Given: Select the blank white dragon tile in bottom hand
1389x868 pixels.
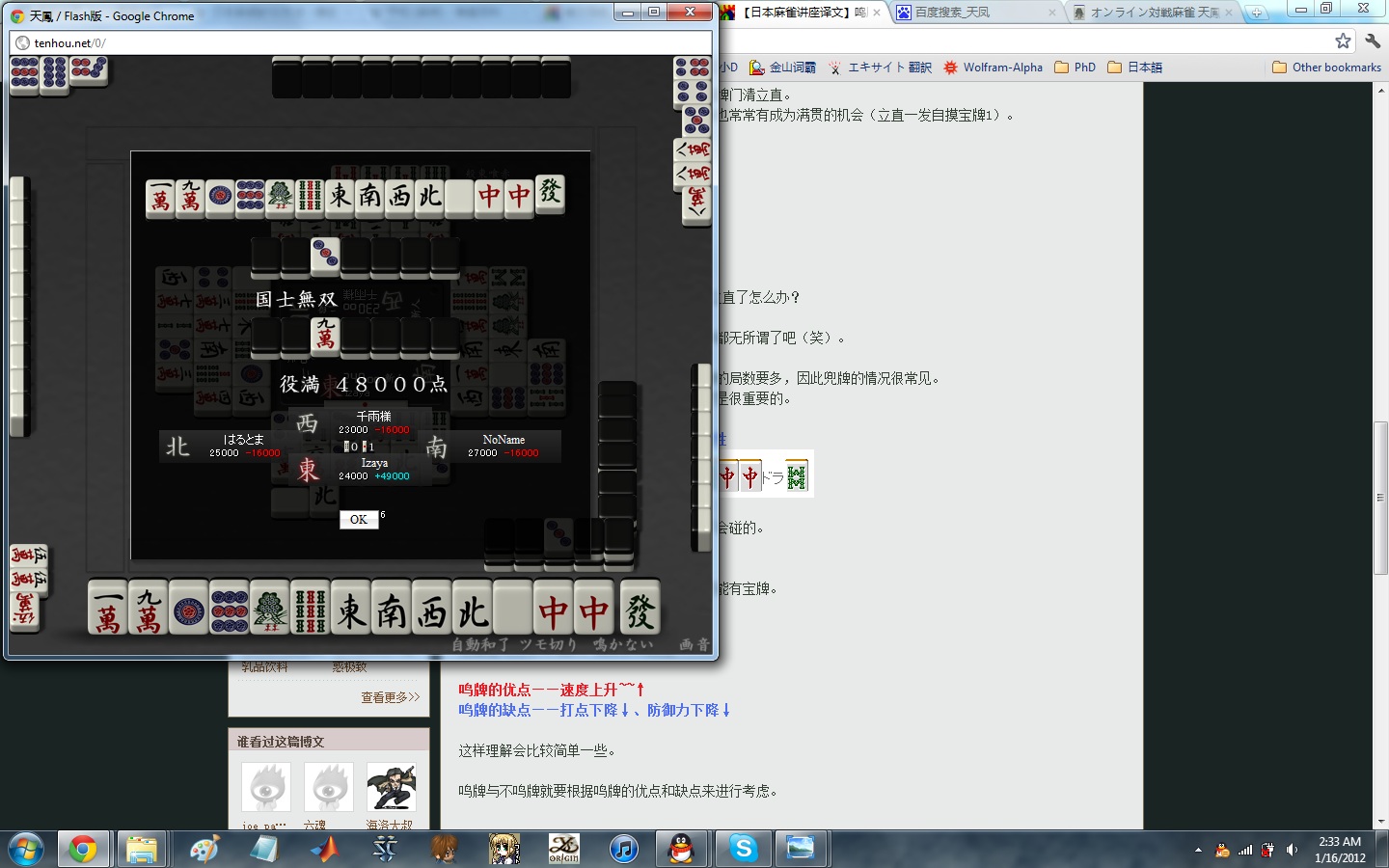Looking at the screenshot, I should [x=513, y=608].
